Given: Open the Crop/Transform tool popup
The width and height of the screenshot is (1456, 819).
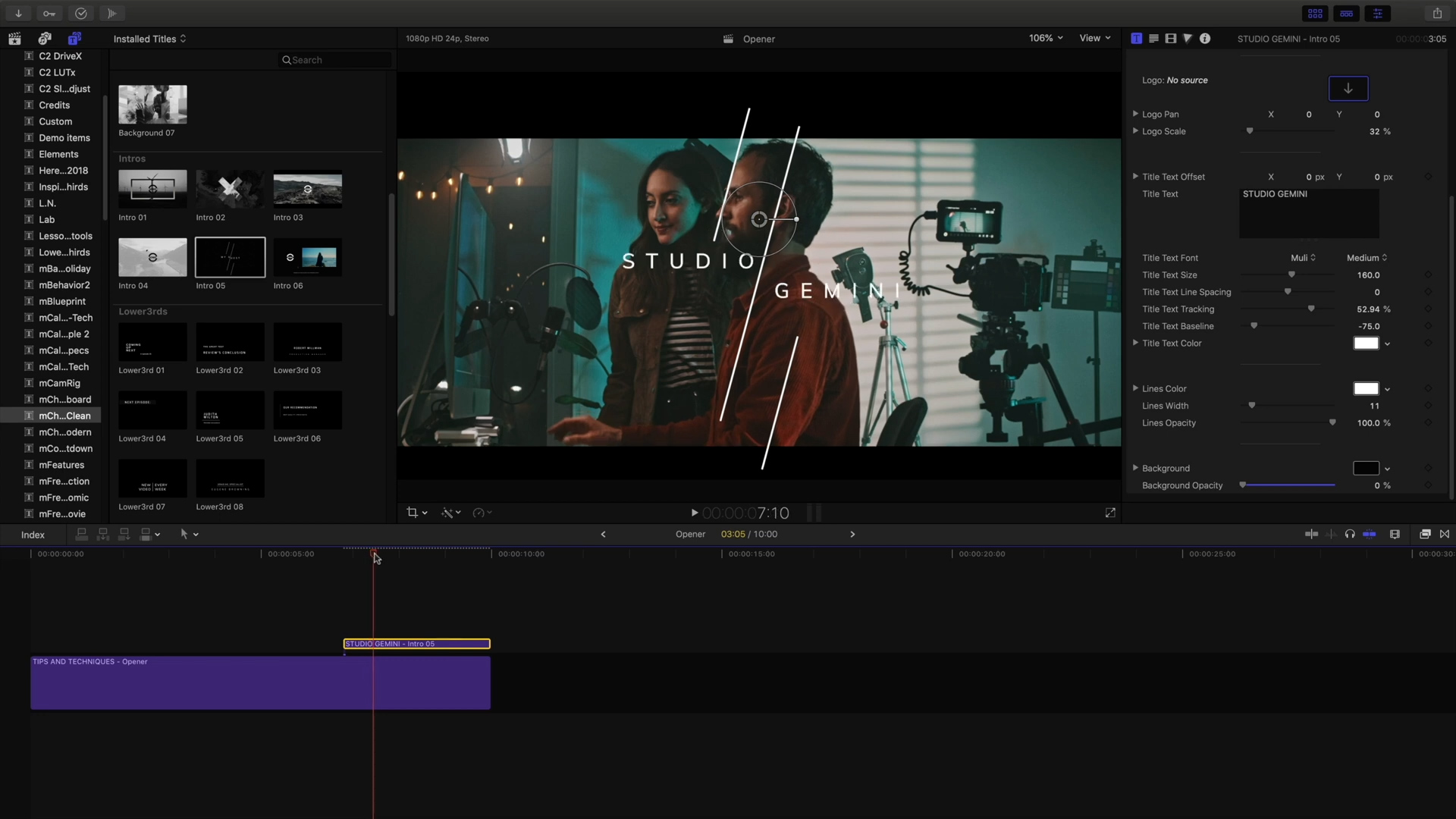Looking at the screenshot, I should coord(416,513).
